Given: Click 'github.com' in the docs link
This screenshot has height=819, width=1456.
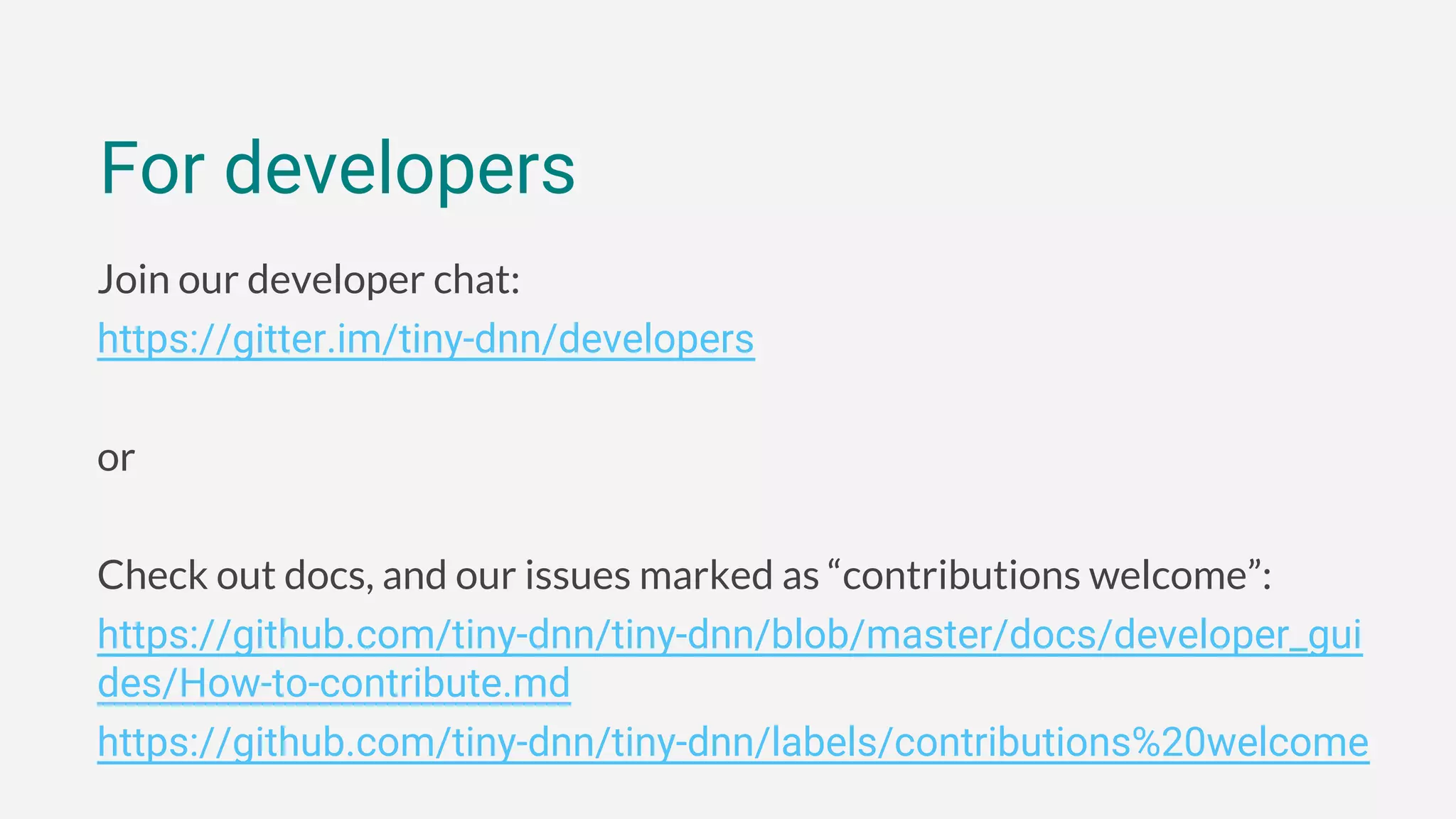Looking at the screenshot, I should [333, 636].
